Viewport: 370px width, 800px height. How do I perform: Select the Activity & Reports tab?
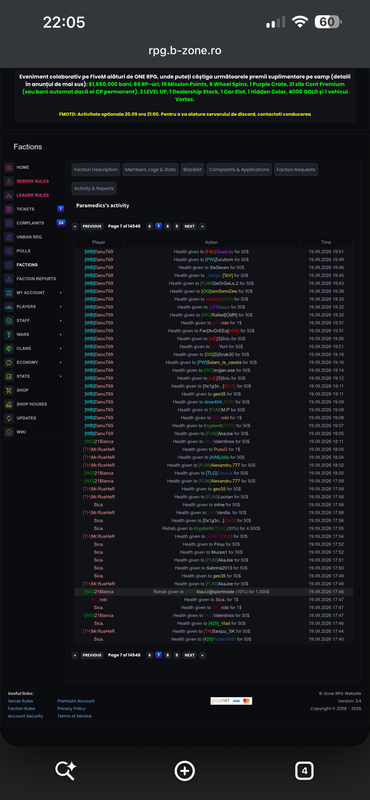94,188
